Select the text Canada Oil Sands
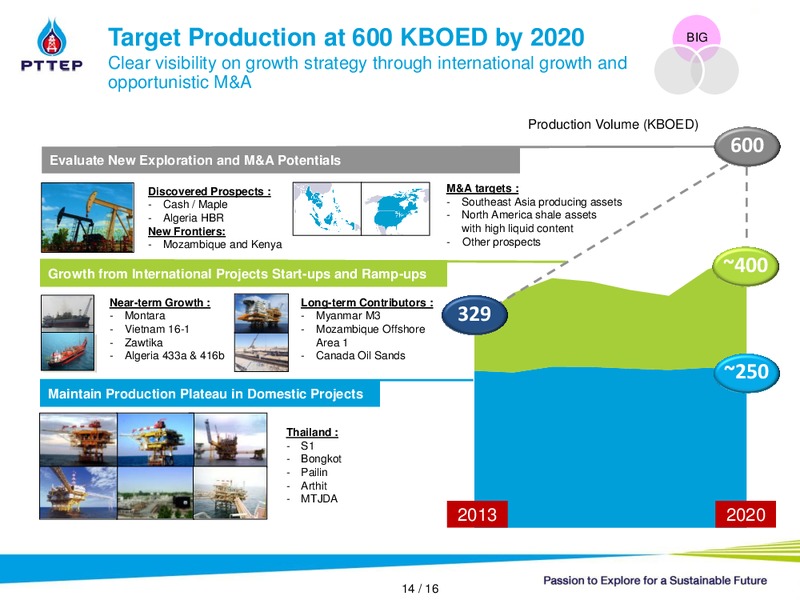The width and height of the screenshot is (800, 600). pos(360,356)
